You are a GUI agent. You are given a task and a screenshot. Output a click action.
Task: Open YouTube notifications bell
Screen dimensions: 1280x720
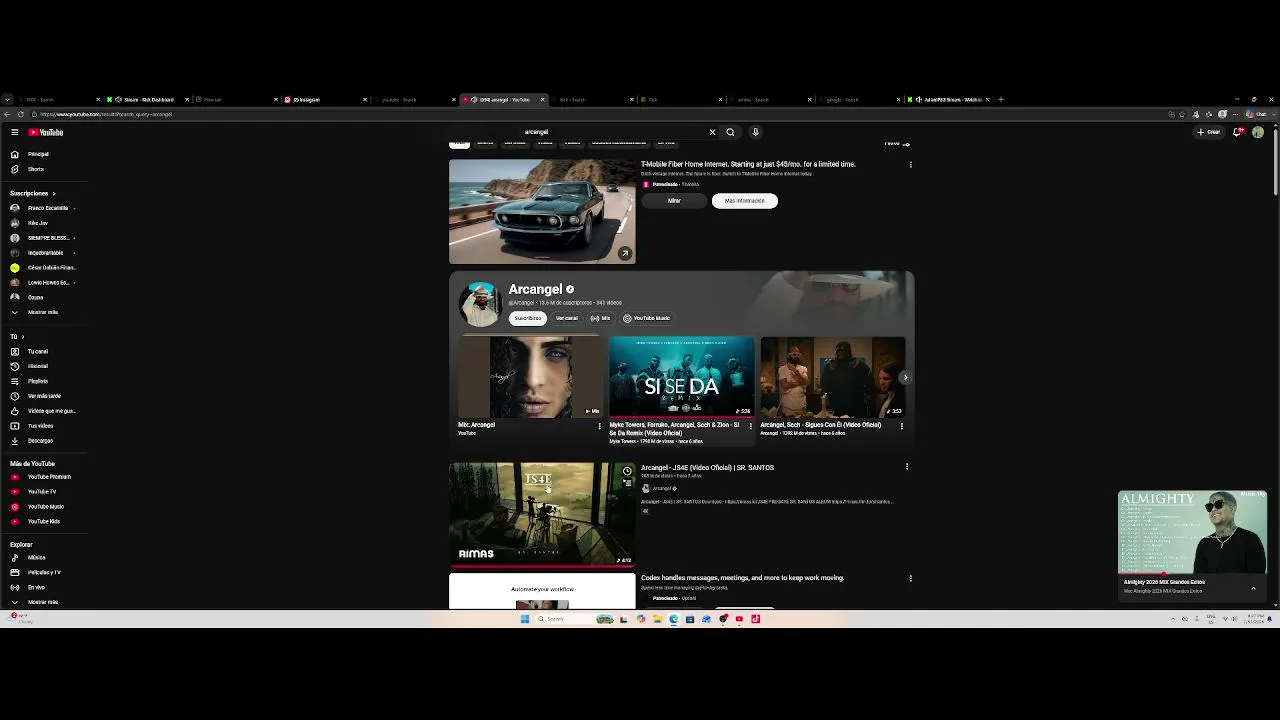[x=1237, y=132]
